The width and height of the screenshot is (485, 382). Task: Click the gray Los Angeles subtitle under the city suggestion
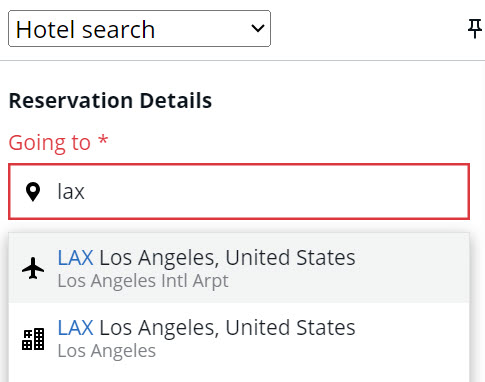[x=107, y=351]
